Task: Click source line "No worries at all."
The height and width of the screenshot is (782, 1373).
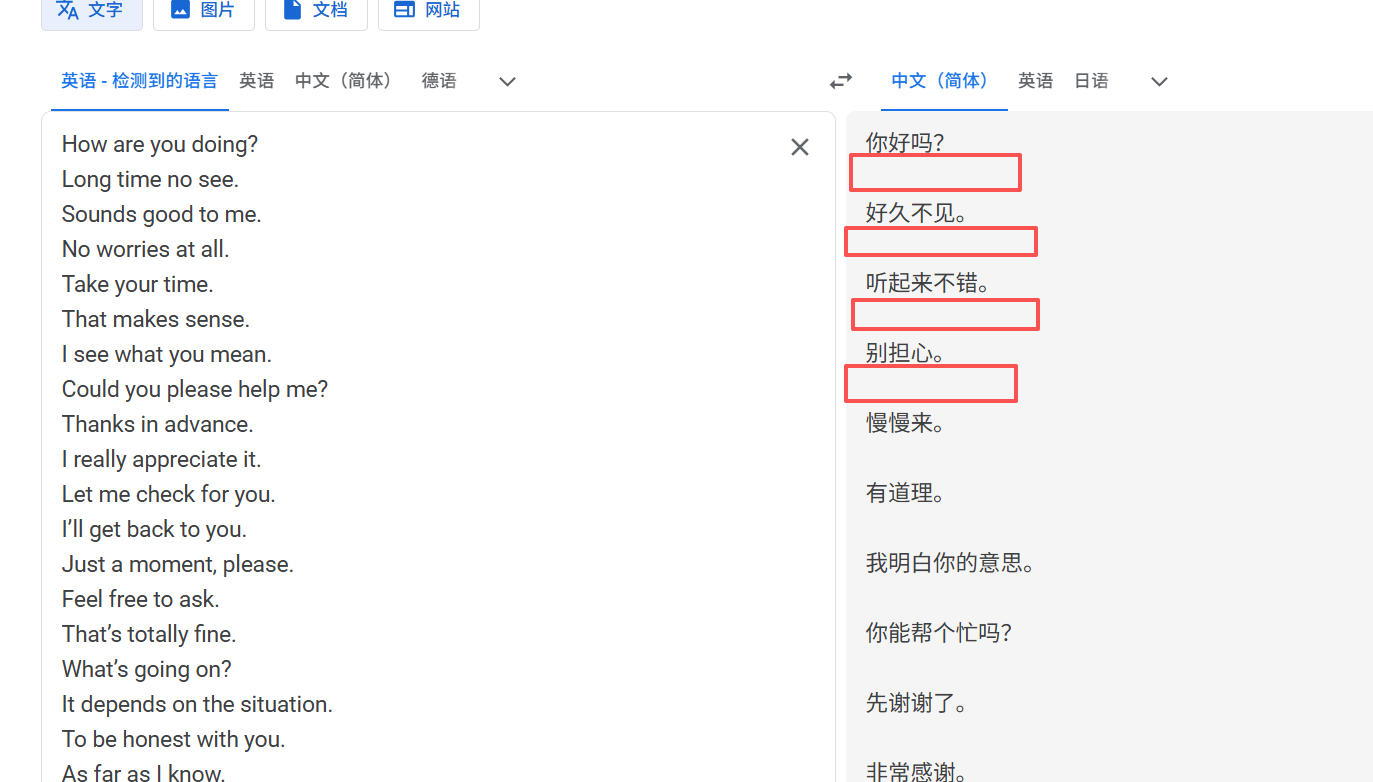Action: (x=145, y=249)
